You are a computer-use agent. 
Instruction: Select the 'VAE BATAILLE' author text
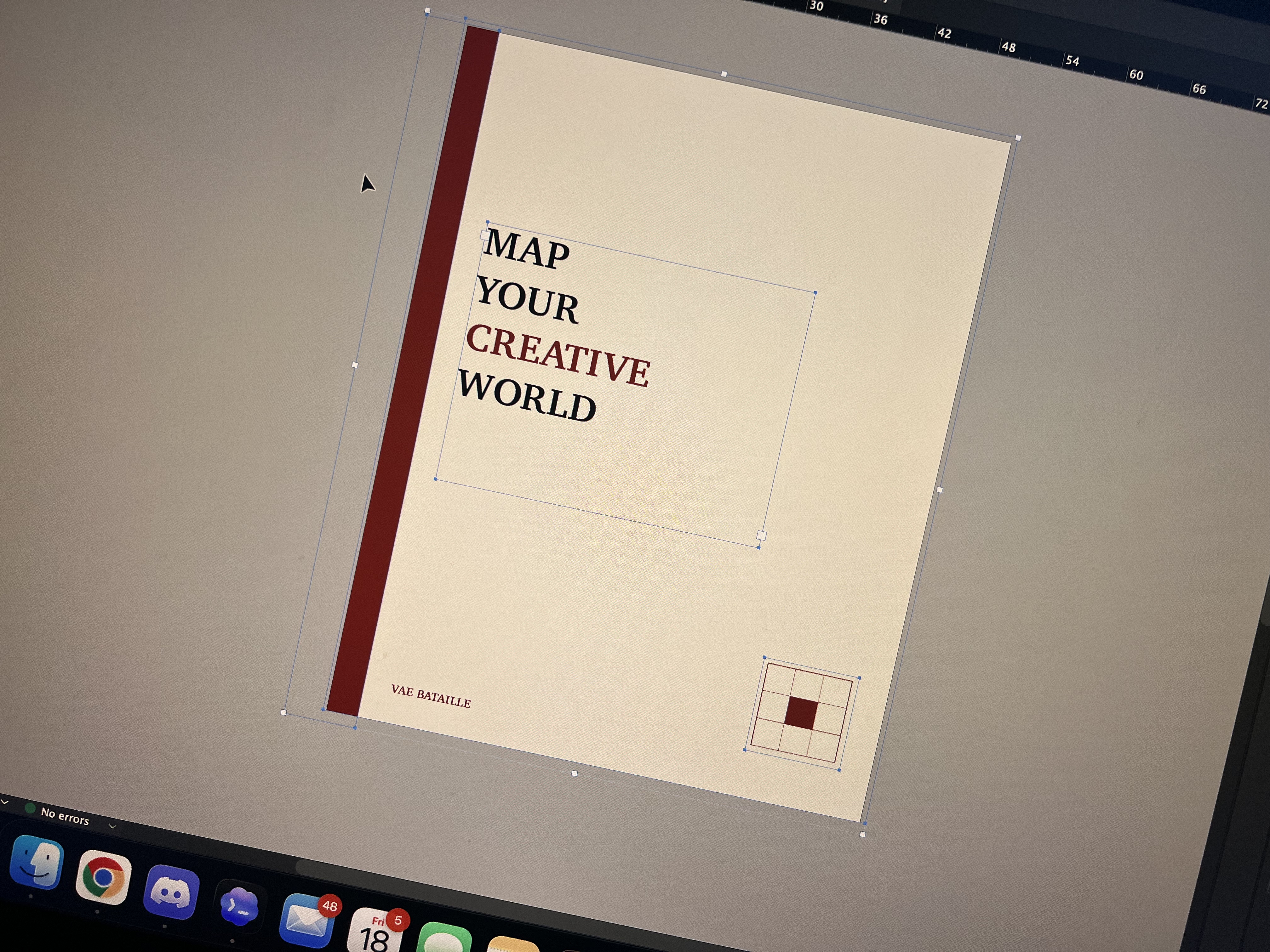point(431,696)
